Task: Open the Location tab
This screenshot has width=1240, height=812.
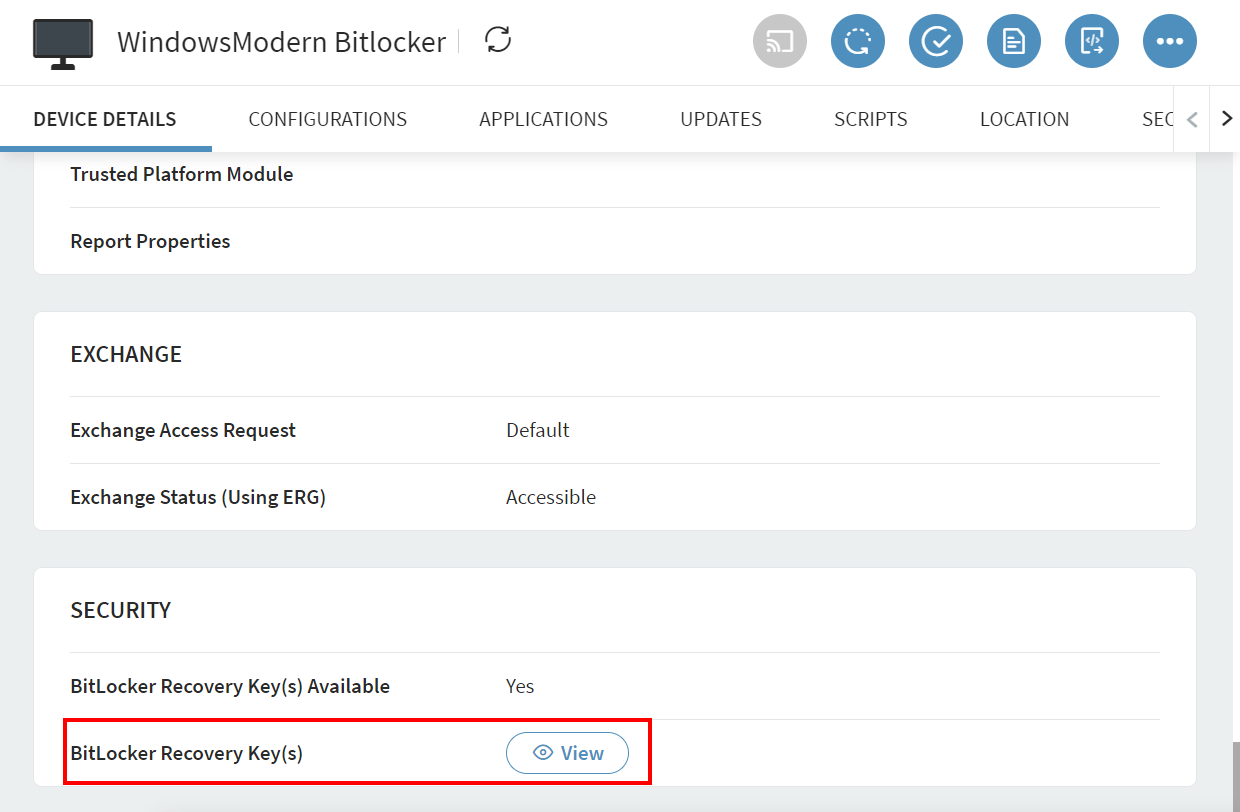Action: point(1024,119)
